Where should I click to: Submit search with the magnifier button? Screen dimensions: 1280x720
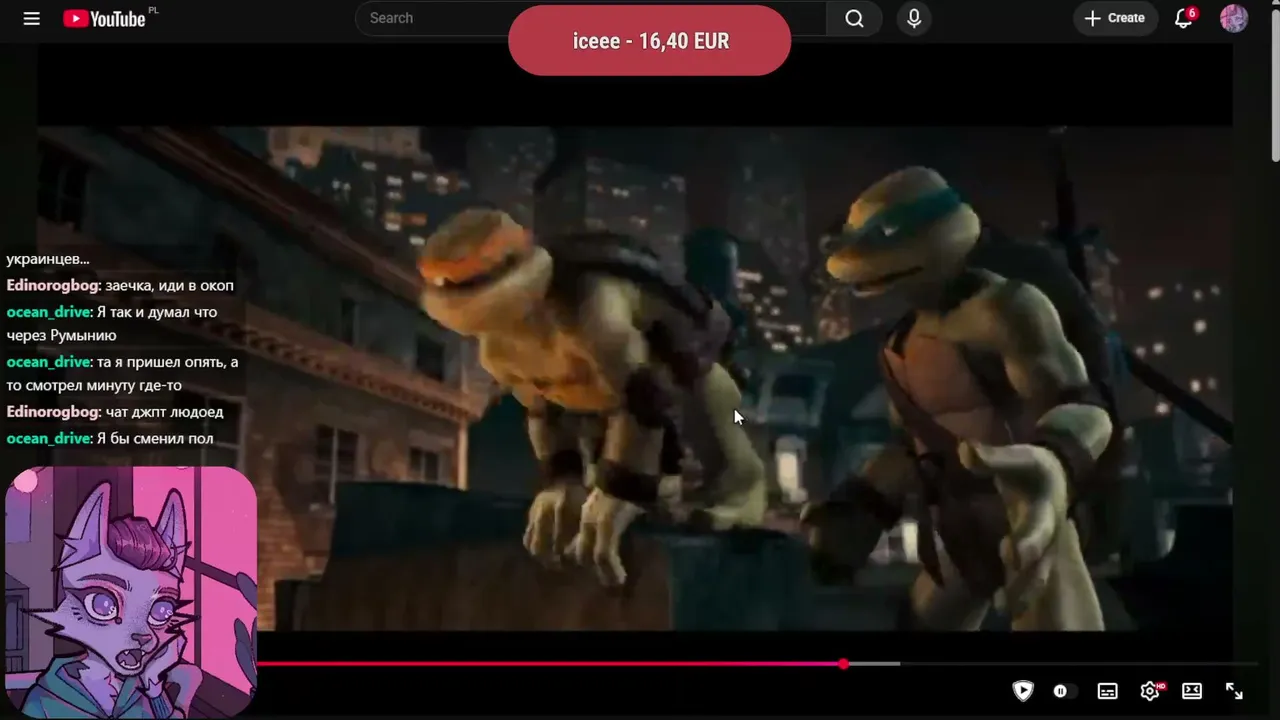854,18
